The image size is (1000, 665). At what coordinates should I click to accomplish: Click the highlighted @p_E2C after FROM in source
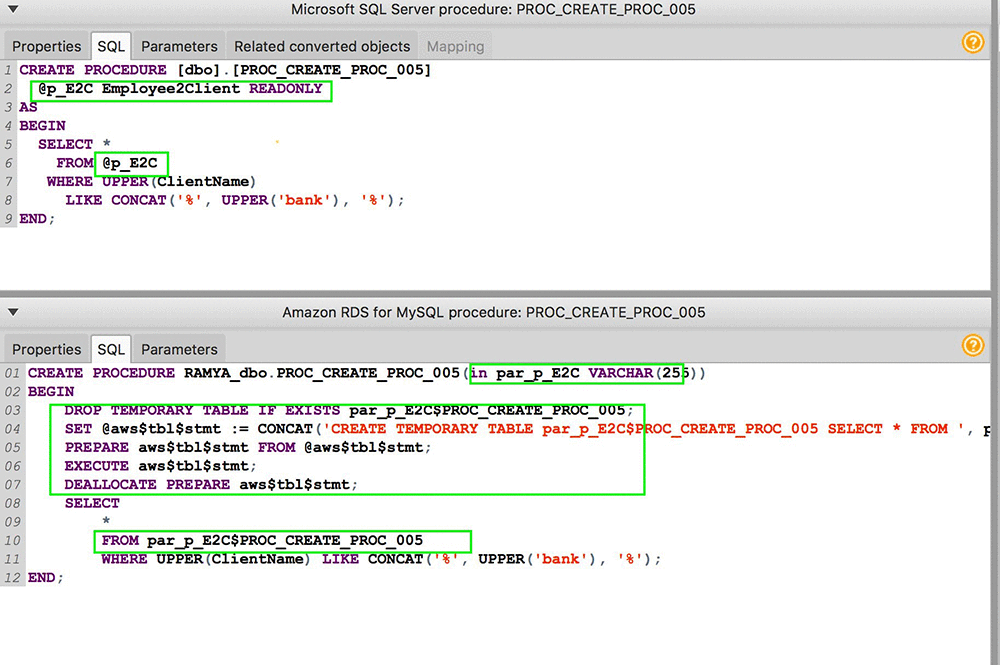pos(130,163)
